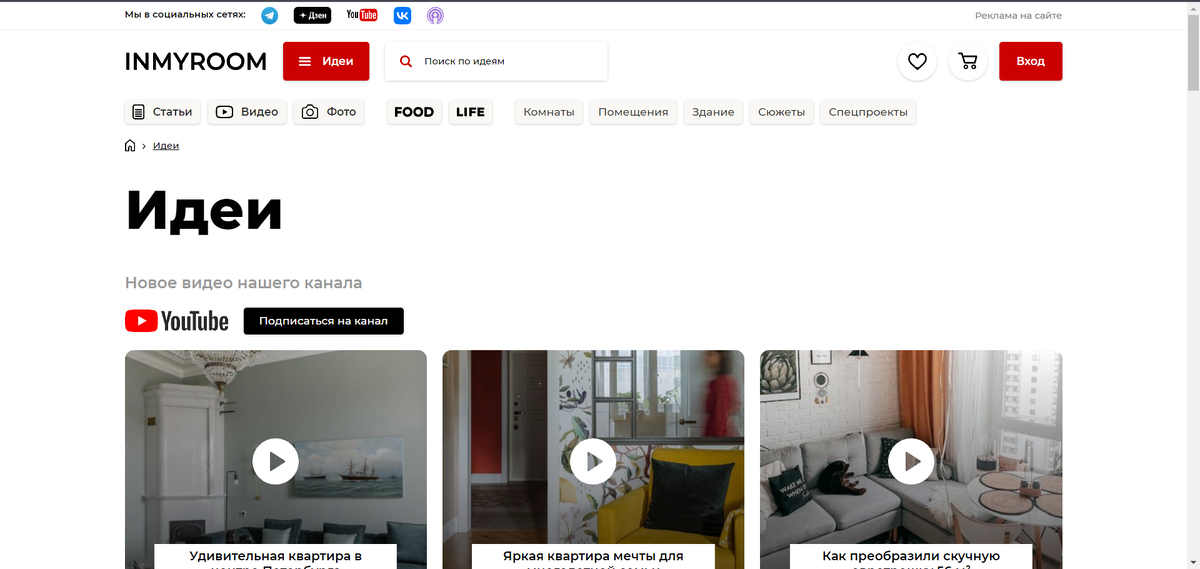This screenshot has height=569, width=1200.
Task: Open the Dzen social link
Action: tap(312, 15)
